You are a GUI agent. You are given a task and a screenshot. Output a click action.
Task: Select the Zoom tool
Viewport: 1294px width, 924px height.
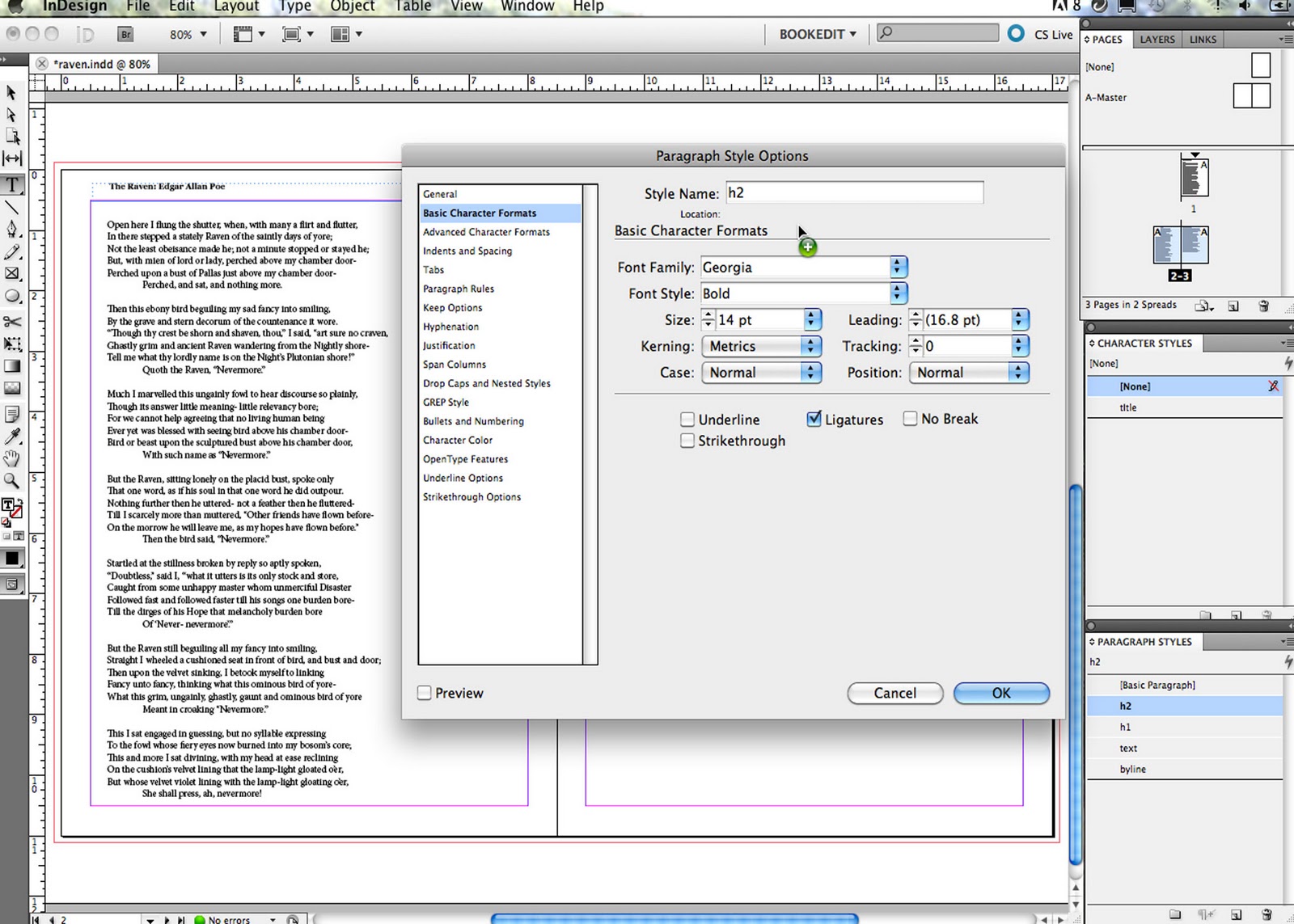12,481
